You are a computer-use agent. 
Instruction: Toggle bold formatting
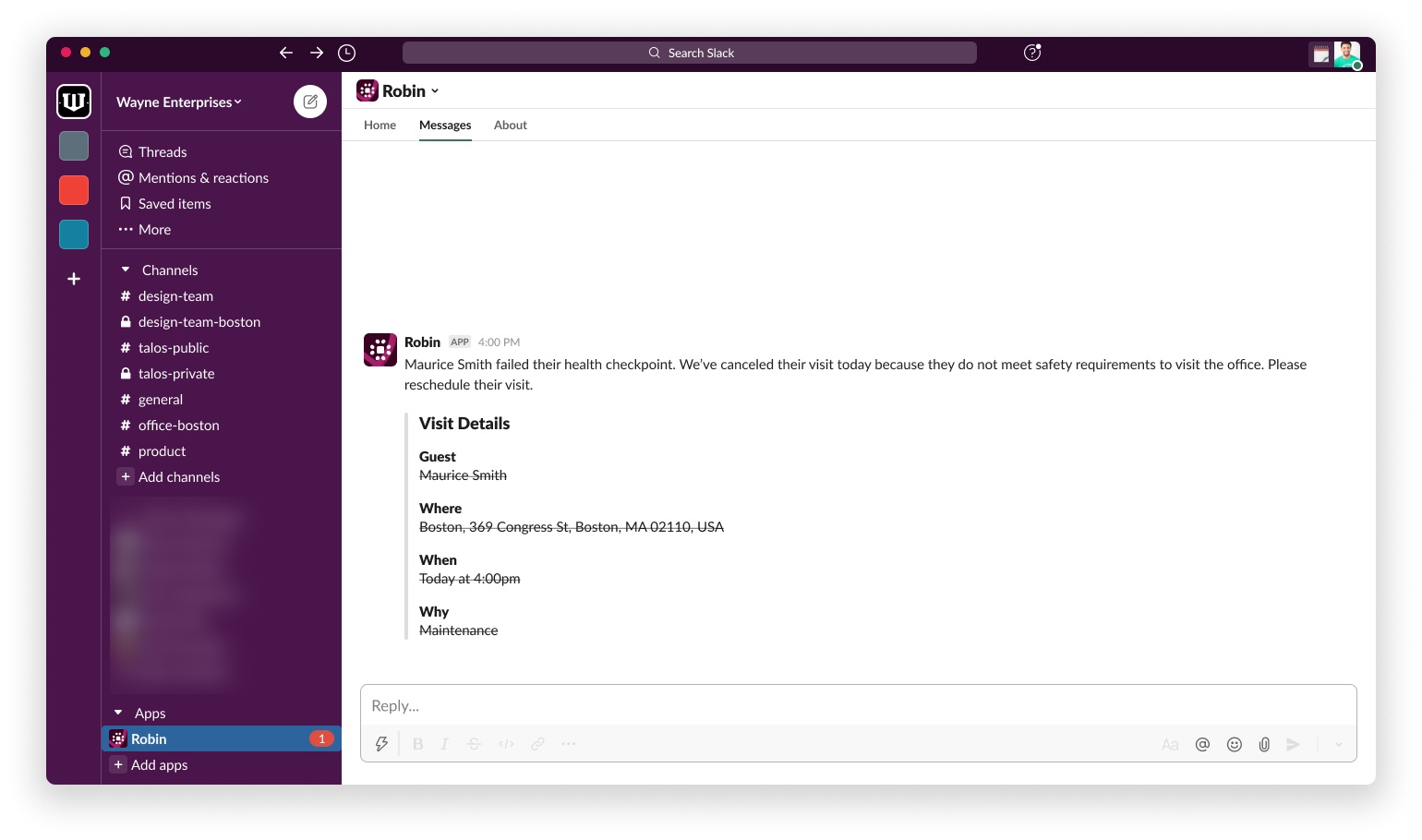click(x=417, y=744)
